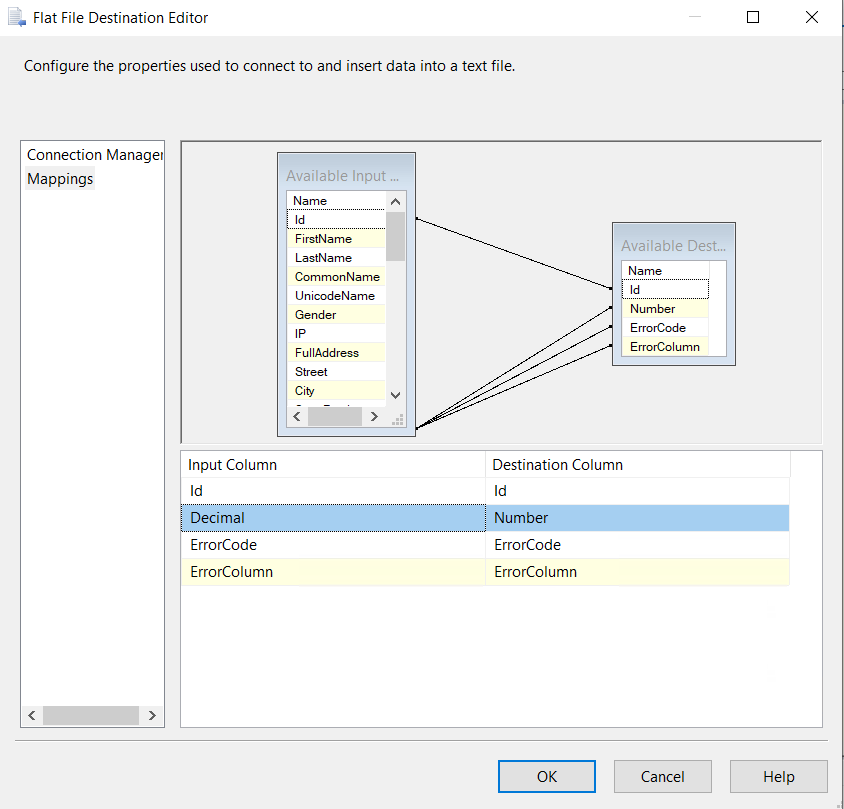Screen dimensions: 844x809
Task: Open Input Column dropdown for Decimal row
Action: tap(333, 518)
